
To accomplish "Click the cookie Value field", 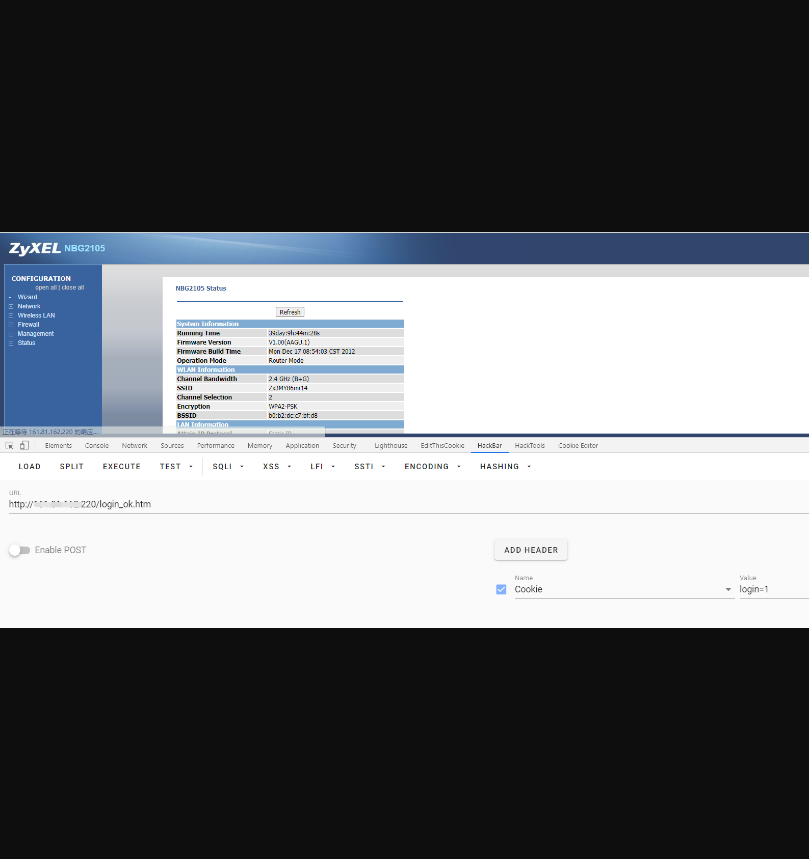I will tap(772, 590).
